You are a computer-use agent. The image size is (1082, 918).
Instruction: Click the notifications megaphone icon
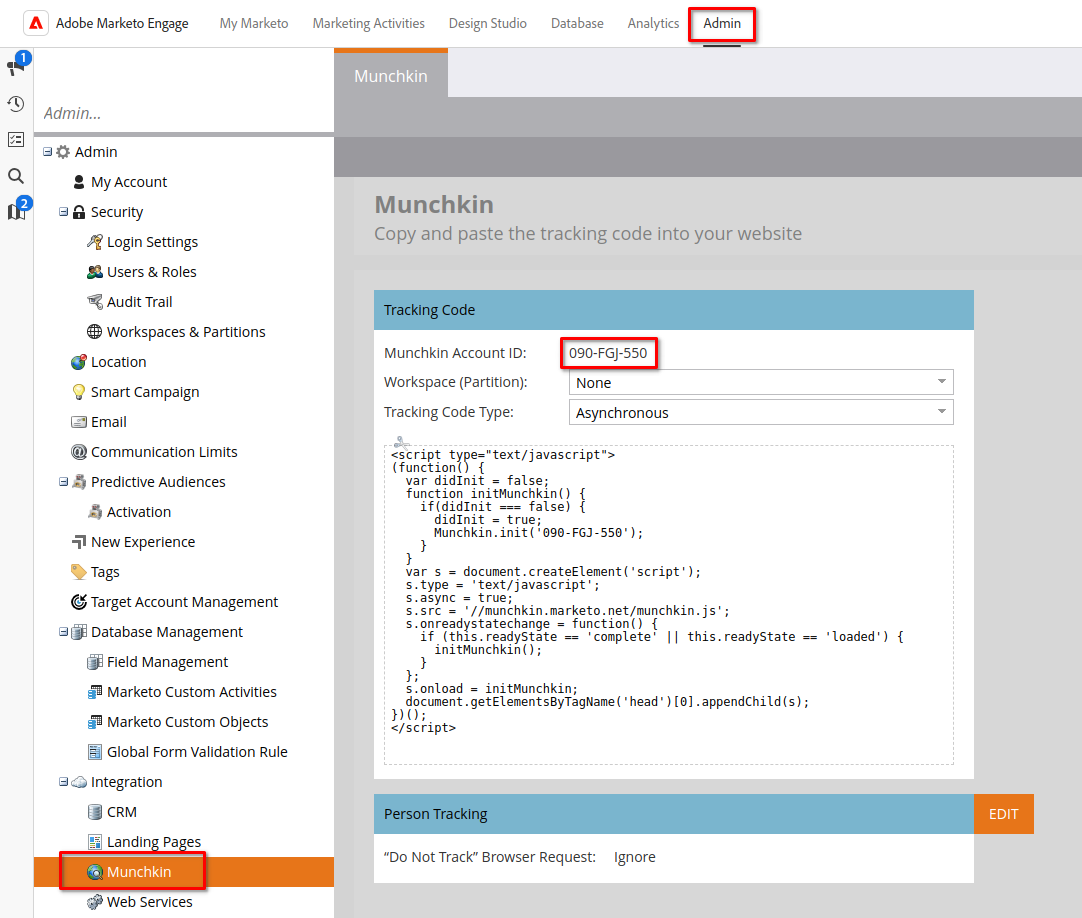[x=15, y=67]
